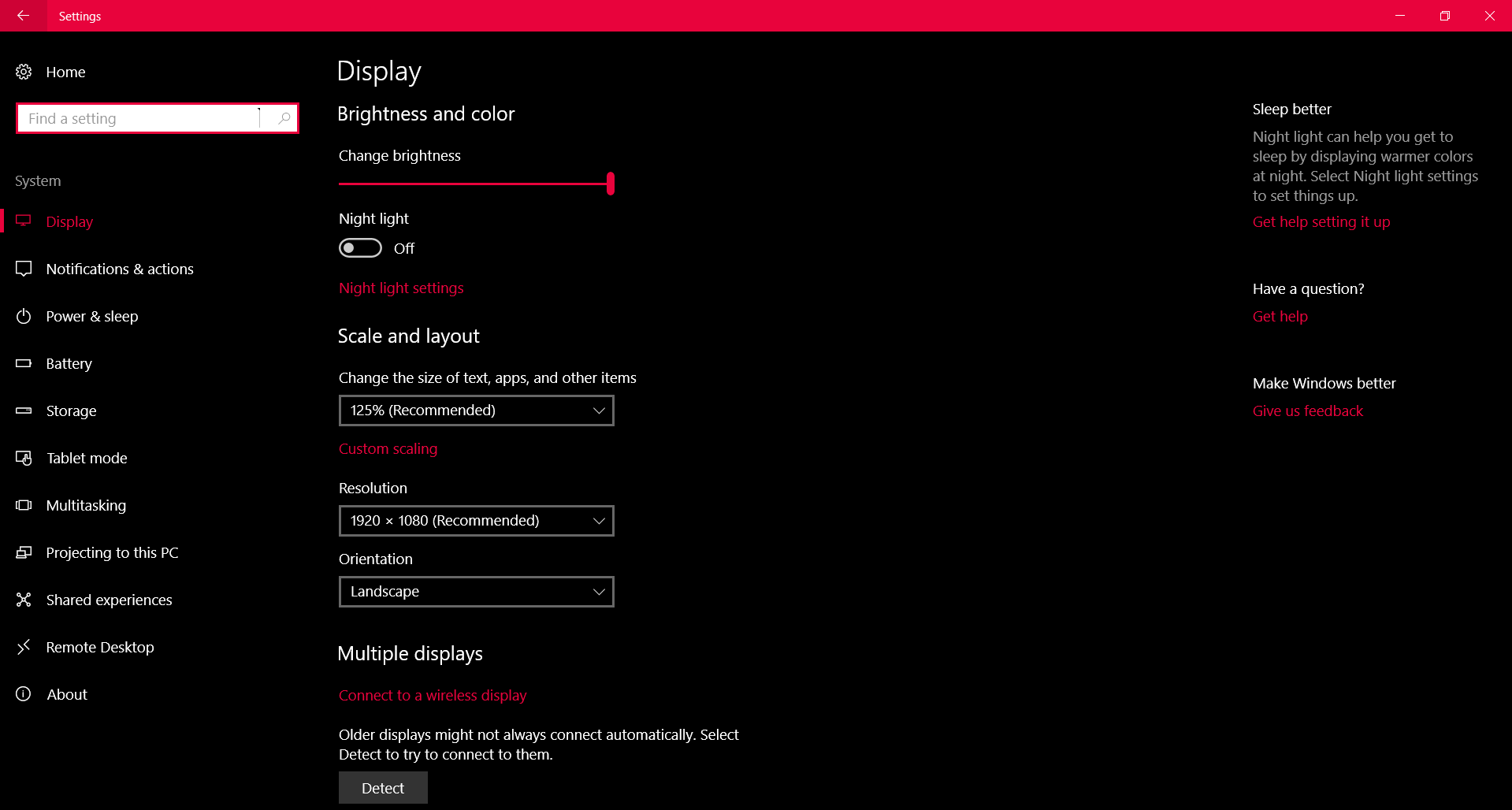Expand the Landscape orientation dropdown
The height and width of the screenshot is (810, 1512).
click(x=476, y=592)
